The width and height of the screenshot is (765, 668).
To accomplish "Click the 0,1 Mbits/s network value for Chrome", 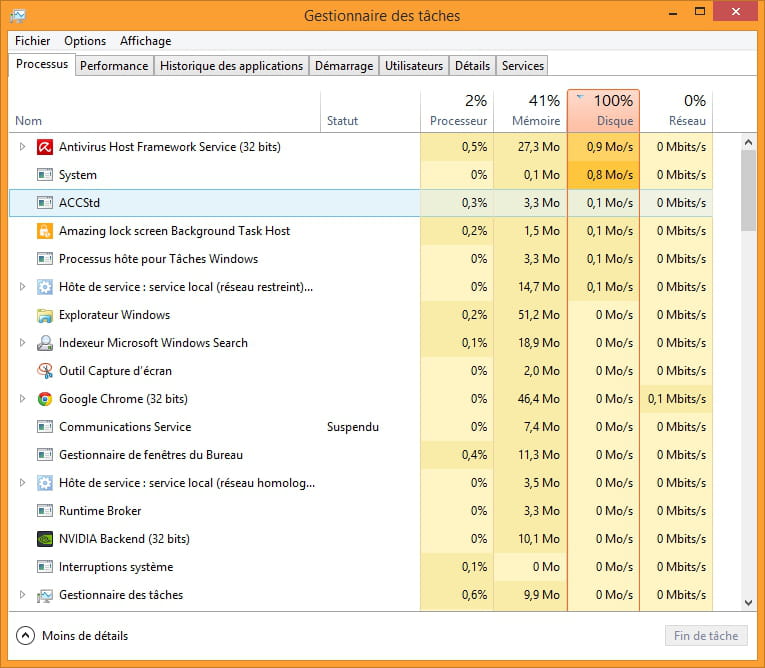I will point(677,399).
